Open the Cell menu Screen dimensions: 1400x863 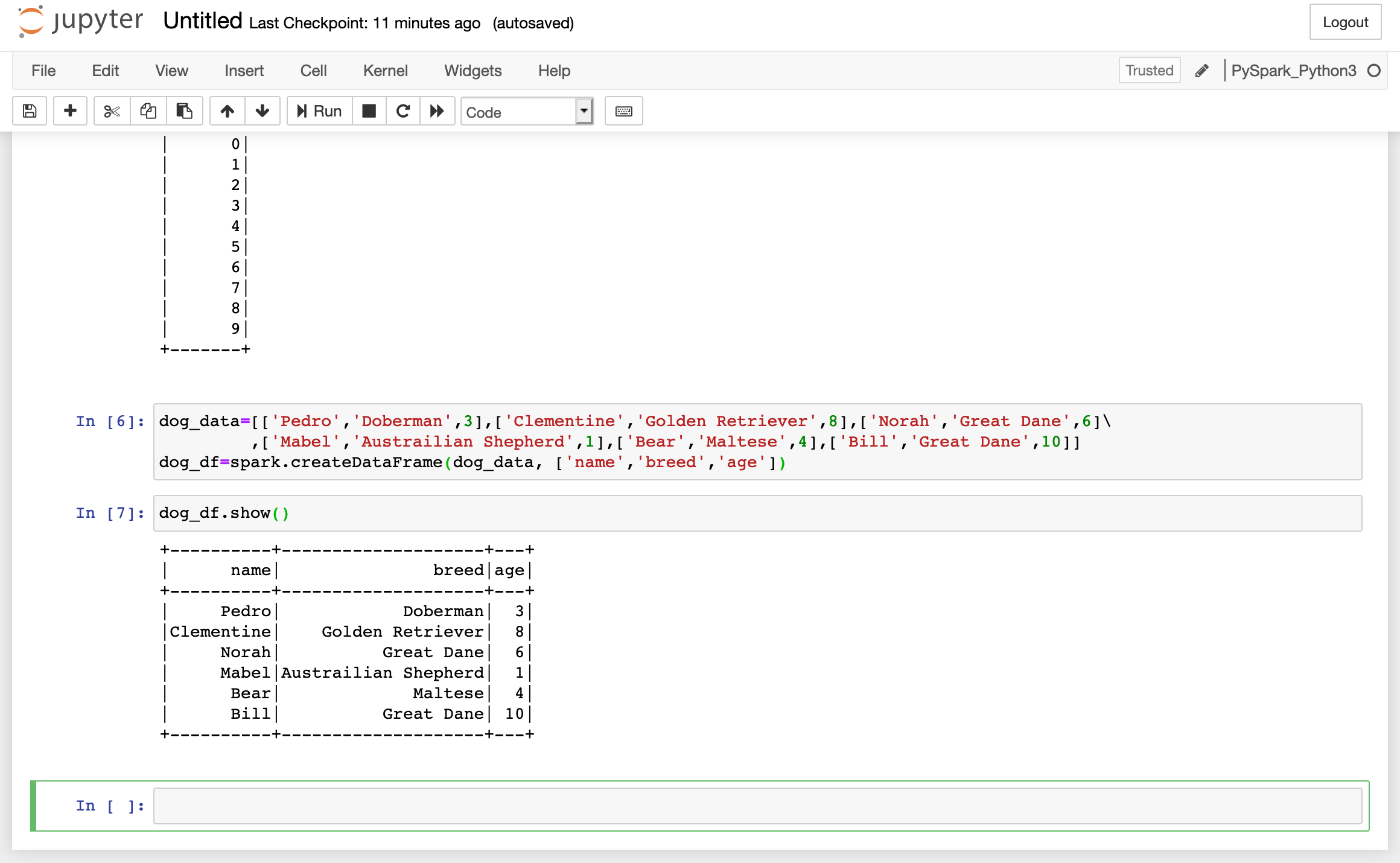tap(314, 71)
